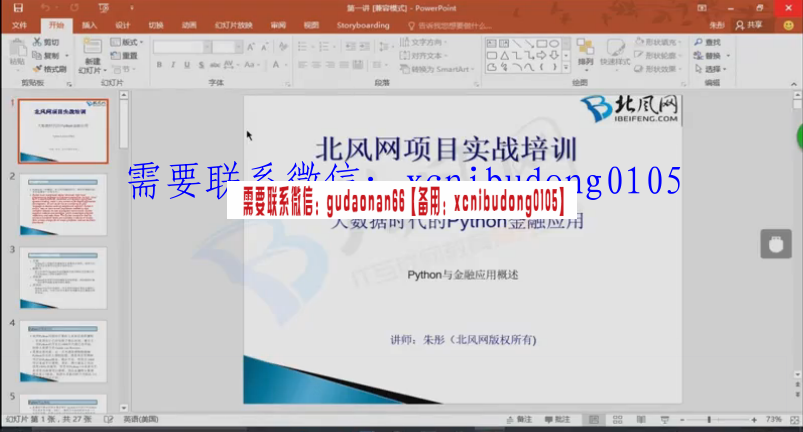This screenshot has height=432, width=803.
Task: Click Notes (备注) in status bar
Action: coord(519,420)
